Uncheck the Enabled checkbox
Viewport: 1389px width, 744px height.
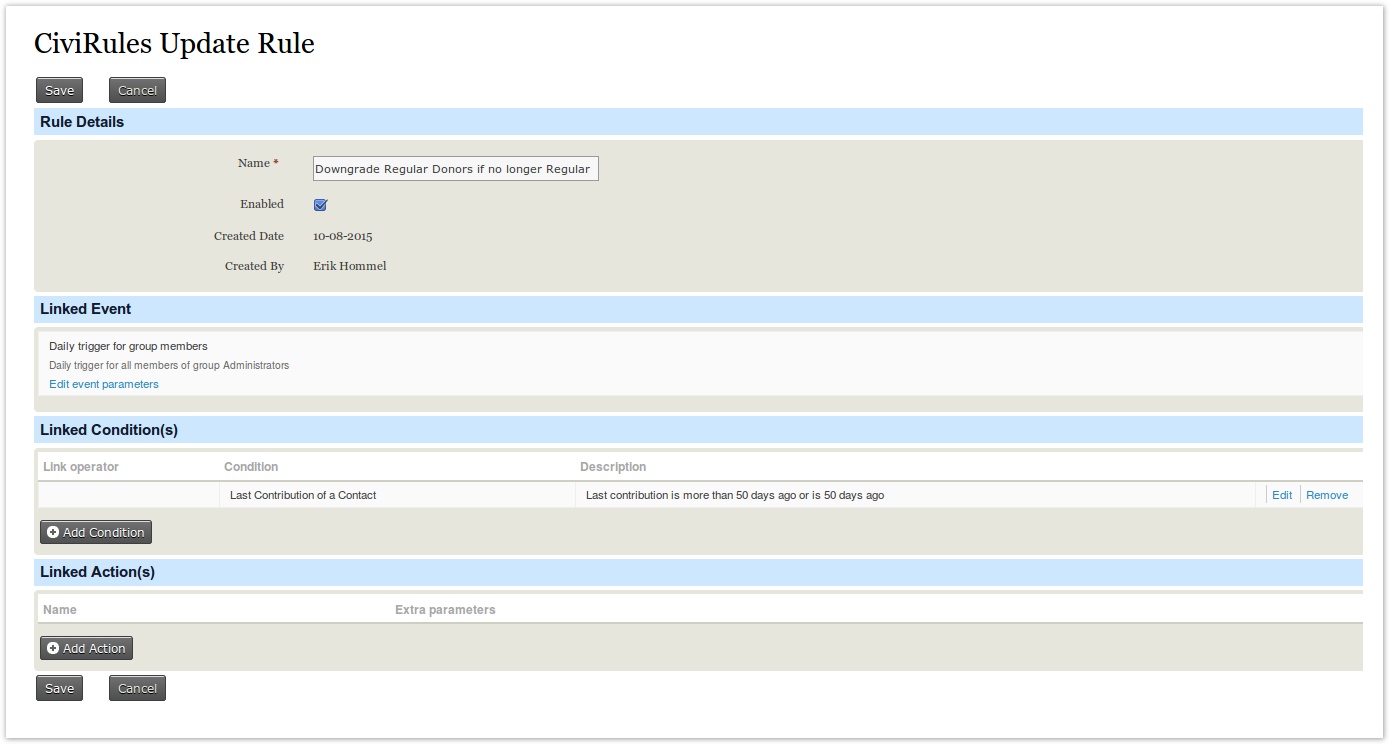coord(321,205)
